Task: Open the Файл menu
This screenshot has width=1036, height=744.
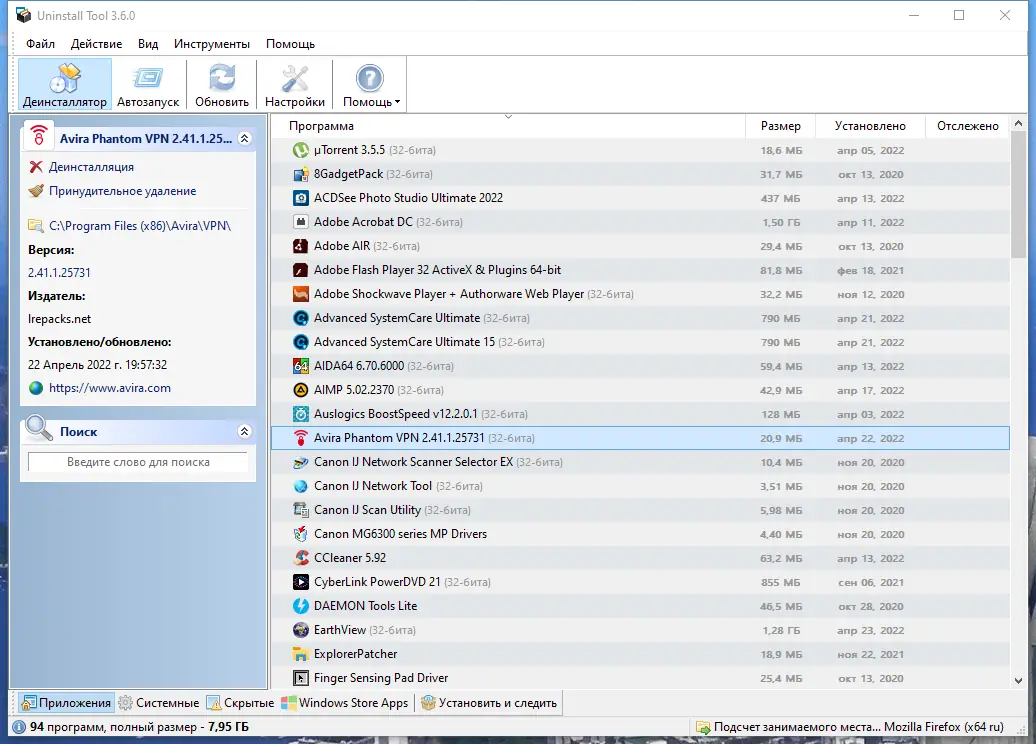Action: click(39, 44)
